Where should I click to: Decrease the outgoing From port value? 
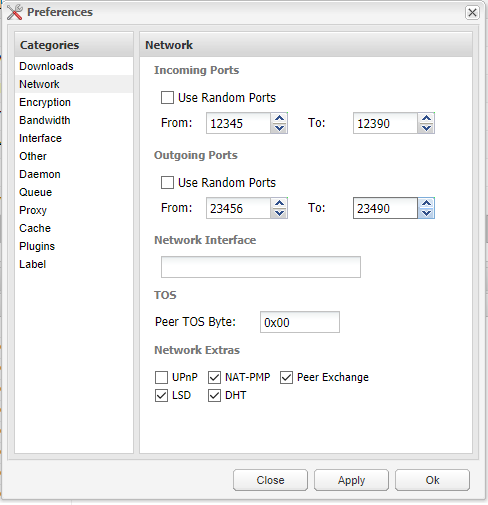(279, 213)
